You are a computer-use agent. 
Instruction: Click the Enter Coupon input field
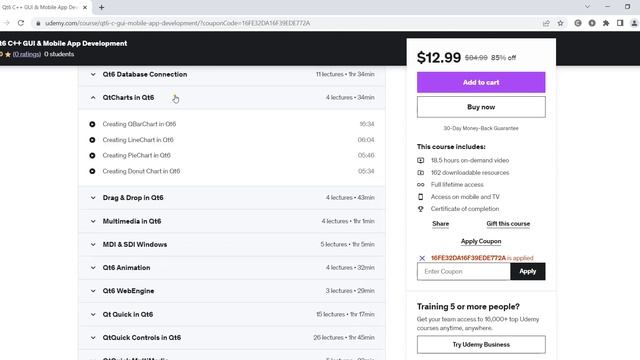[x=464, y=271]
